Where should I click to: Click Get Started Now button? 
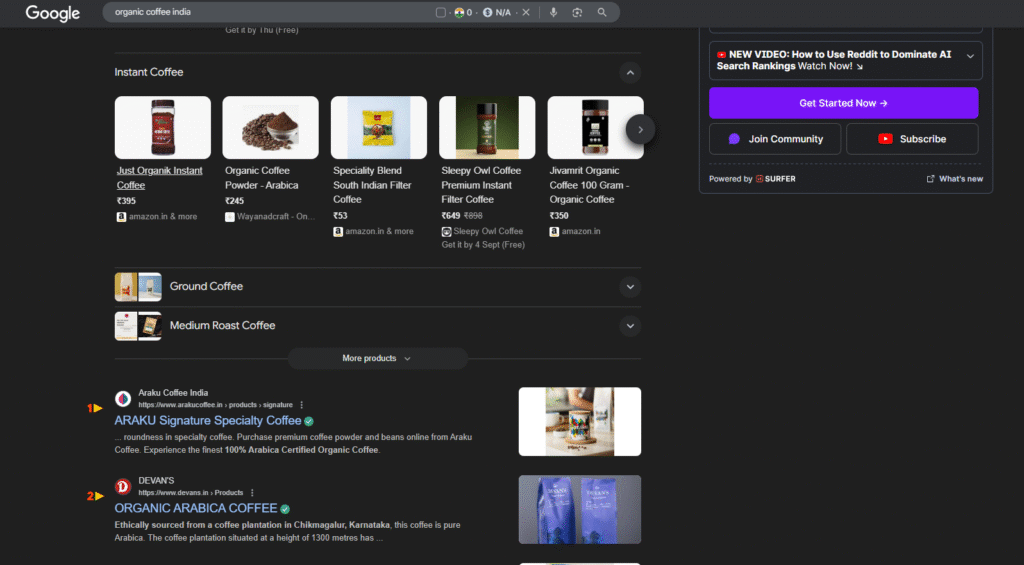[844, 103]
